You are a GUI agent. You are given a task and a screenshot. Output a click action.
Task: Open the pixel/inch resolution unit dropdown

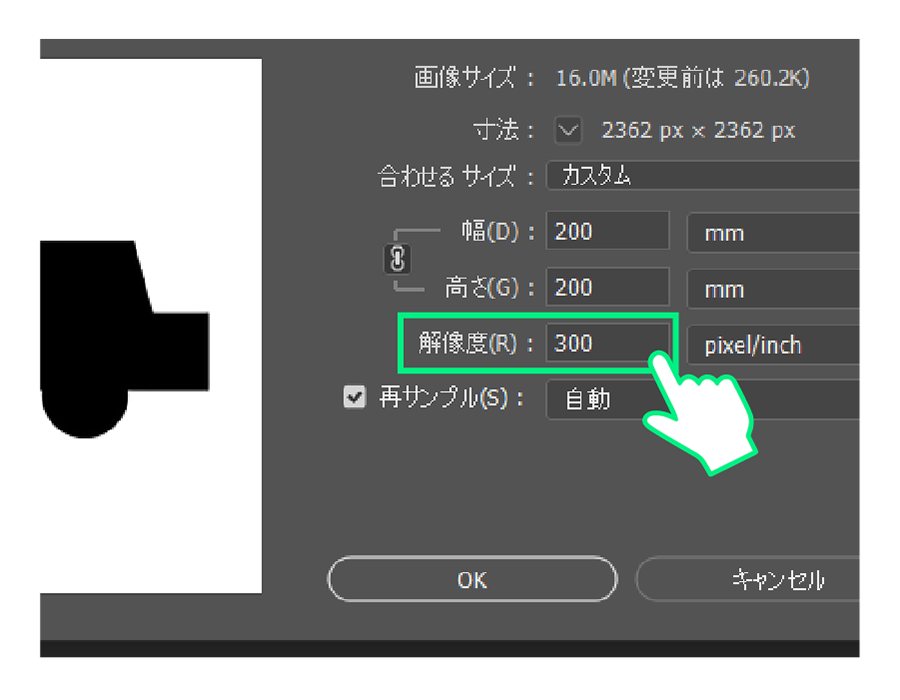[x=773, y=345]
